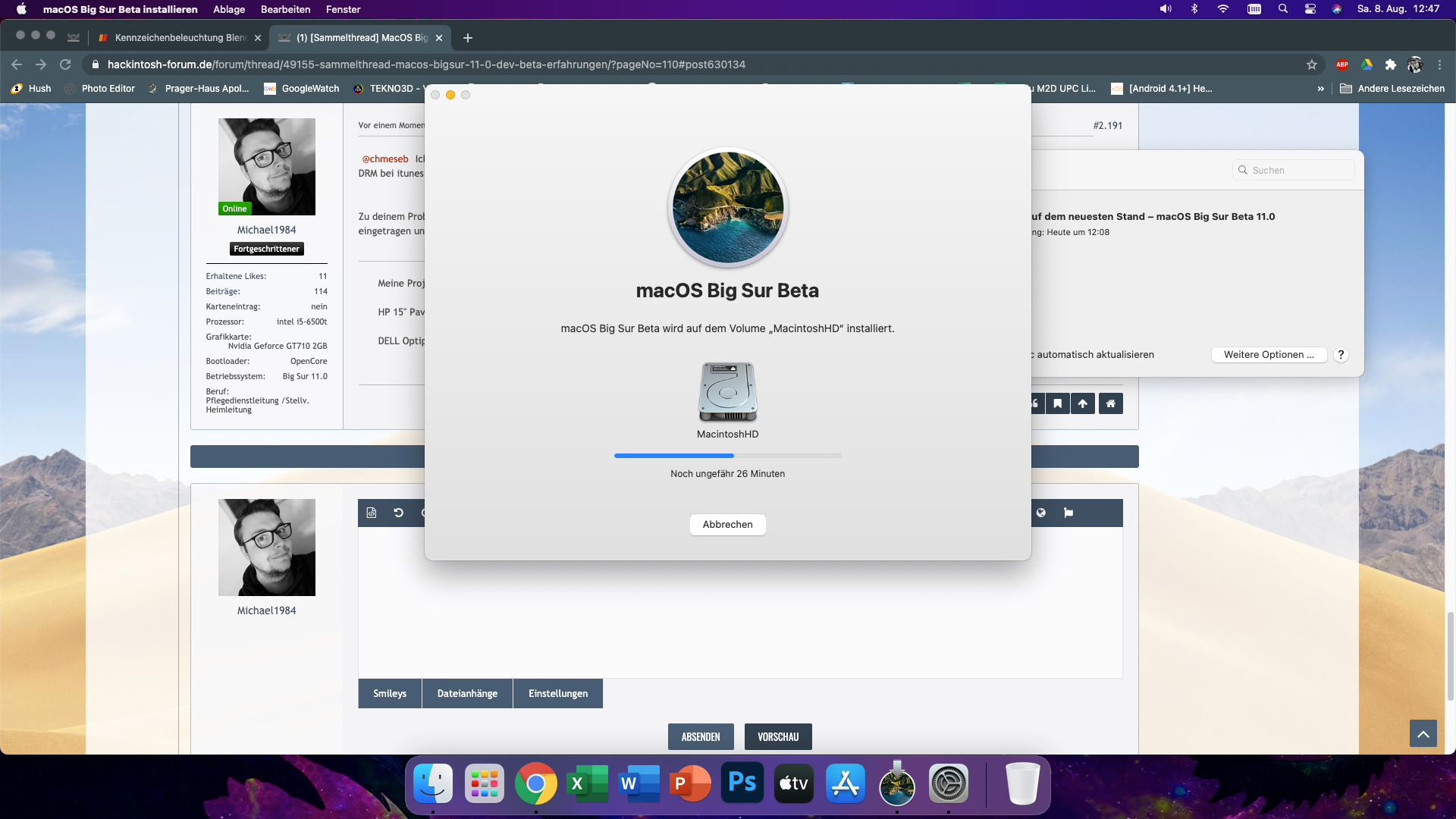Expand the hidden bookmarks chevron

click(x=1320, y=89)
